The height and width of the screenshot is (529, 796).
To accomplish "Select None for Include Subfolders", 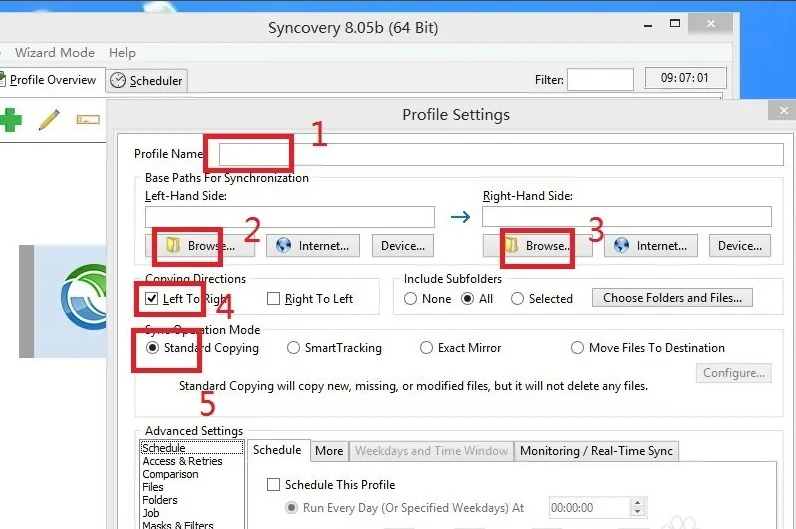I will [411, 299].
